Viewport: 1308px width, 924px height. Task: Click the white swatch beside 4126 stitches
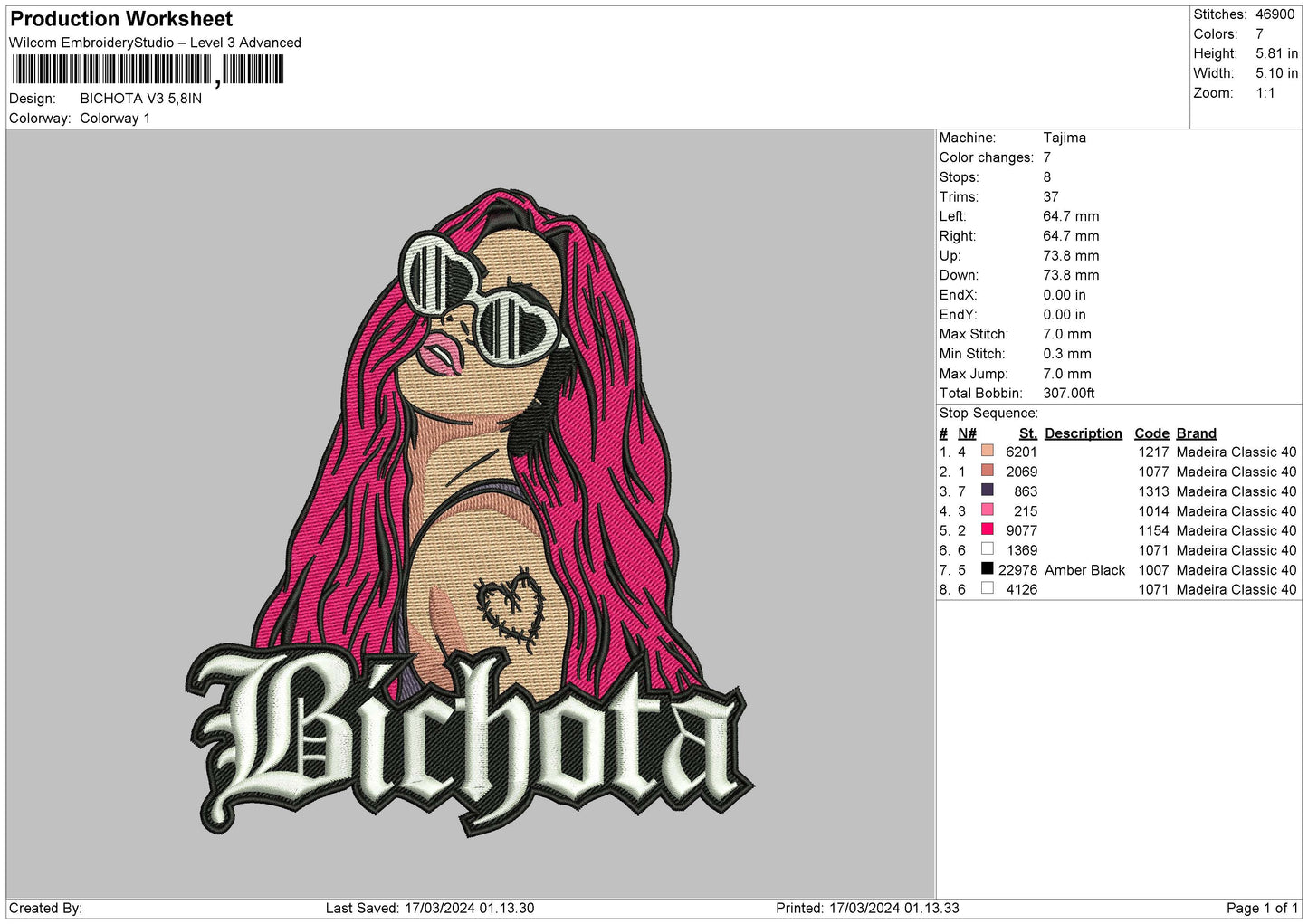[x=987, y=588]
